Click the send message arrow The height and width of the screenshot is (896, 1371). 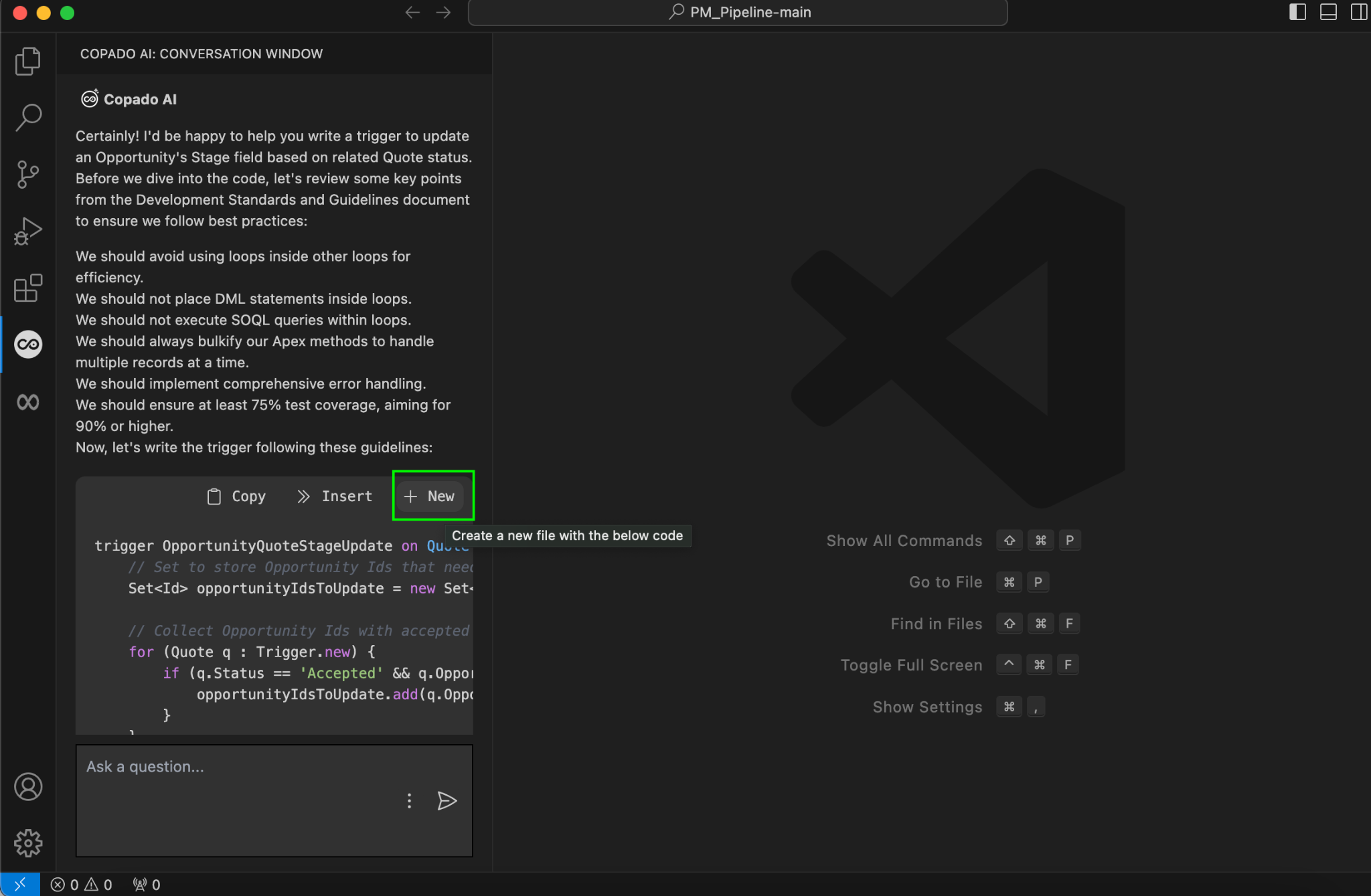pyautogui.click(x=447, y=800)
